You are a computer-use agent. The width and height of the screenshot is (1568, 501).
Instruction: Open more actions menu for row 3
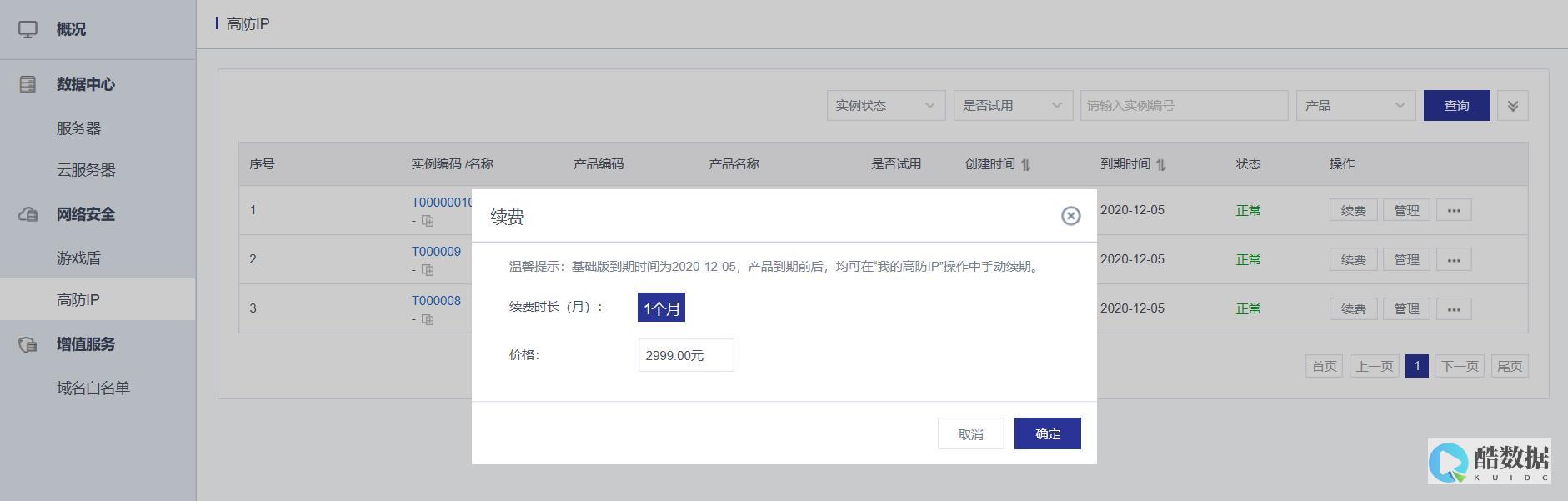click(1454, 308)
